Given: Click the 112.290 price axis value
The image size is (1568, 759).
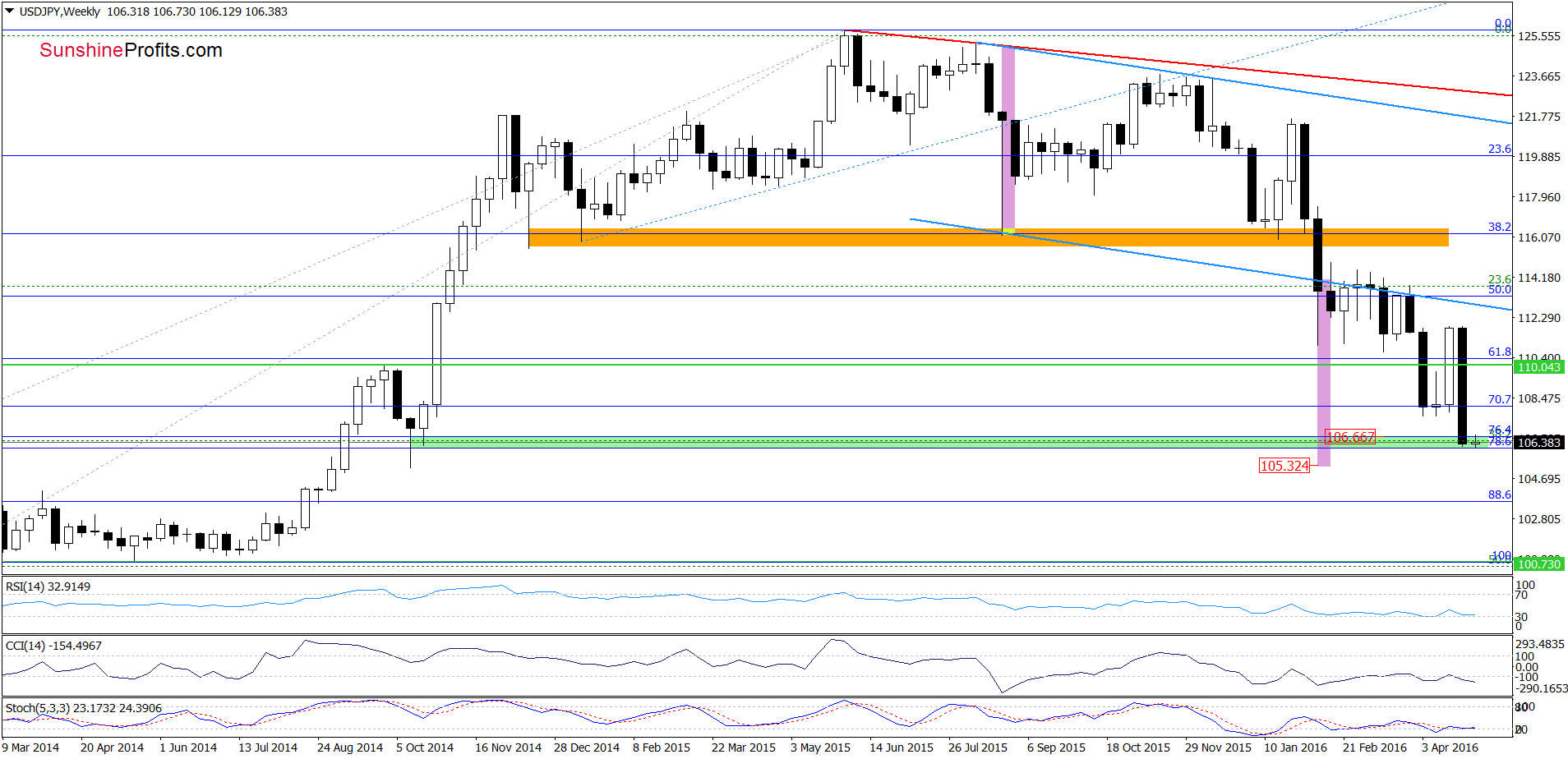Looking at the screenshot, I should (x=1539, y=318).
